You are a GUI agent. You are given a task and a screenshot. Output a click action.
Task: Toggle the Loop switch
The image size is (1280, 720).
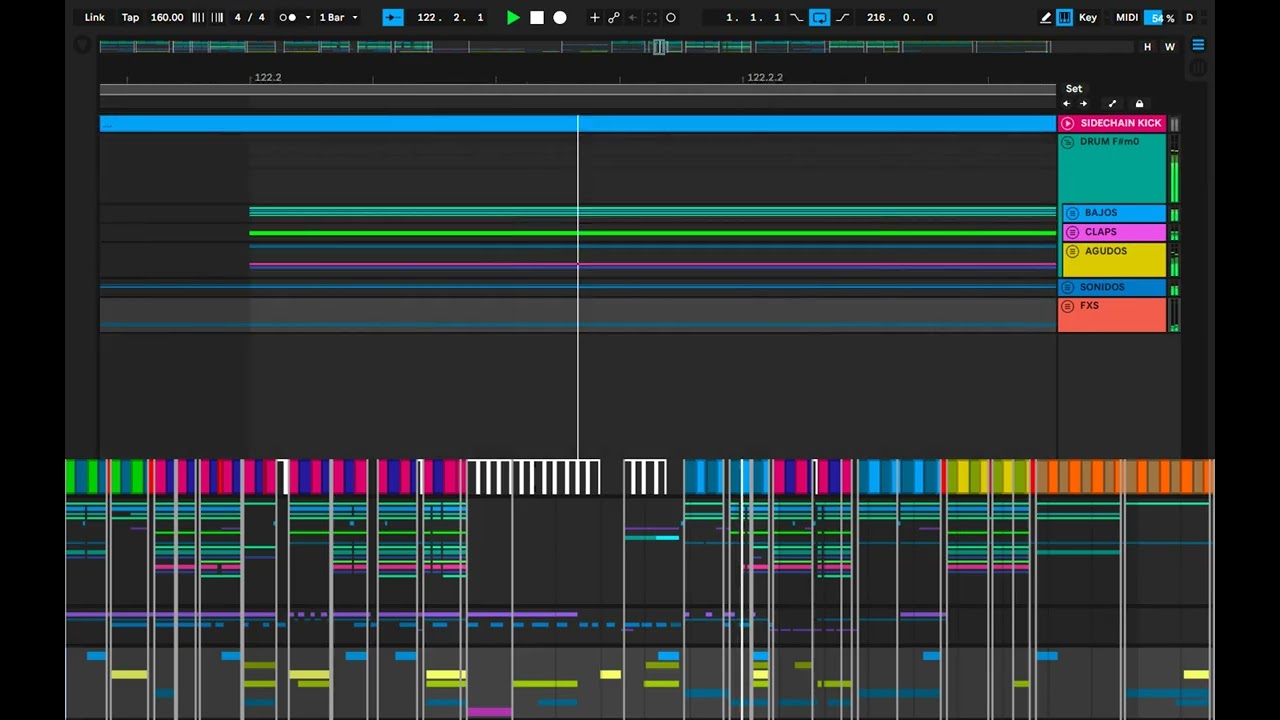(820, 17)
